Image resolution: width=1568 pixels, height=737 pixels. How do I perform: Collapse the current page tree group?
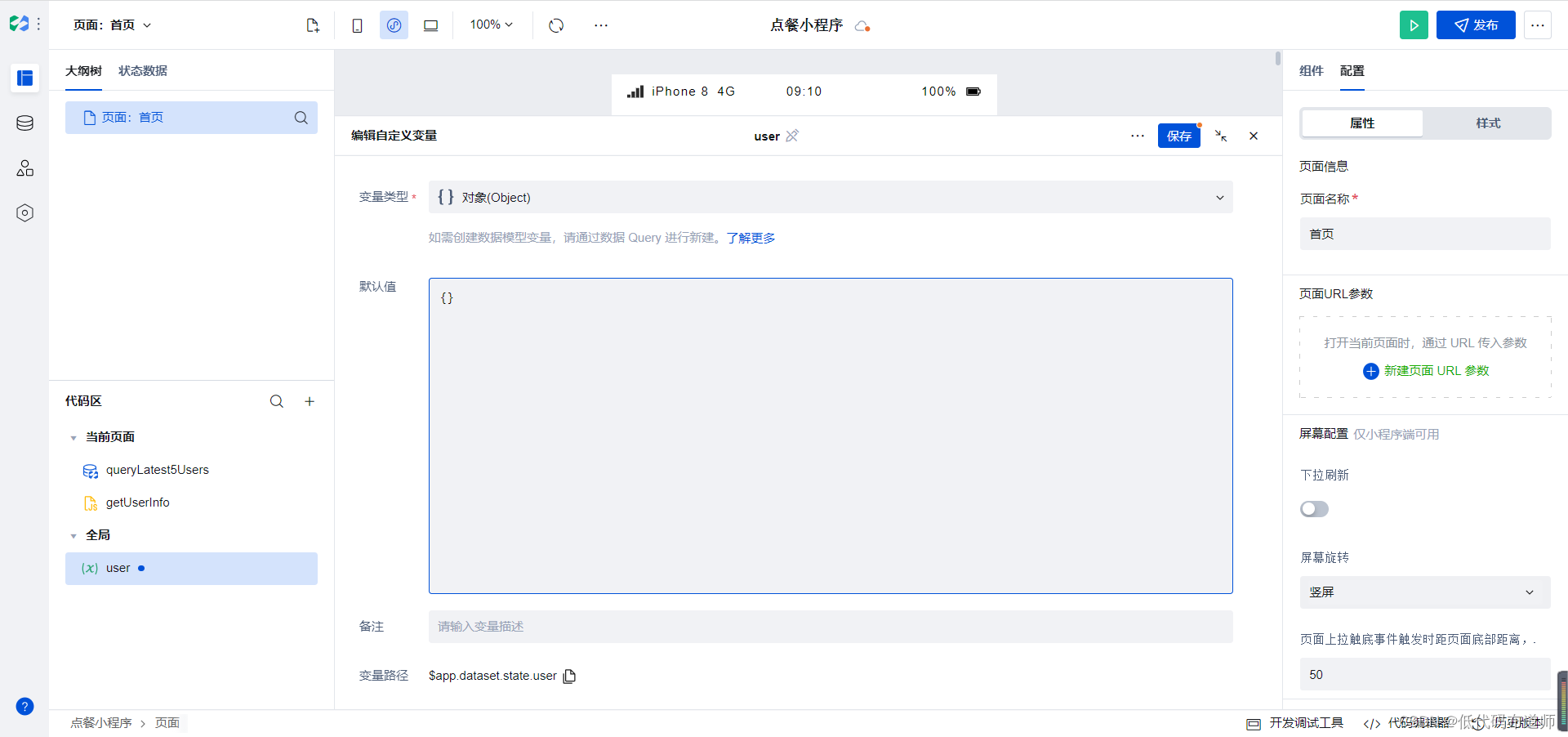click(73, 438)
